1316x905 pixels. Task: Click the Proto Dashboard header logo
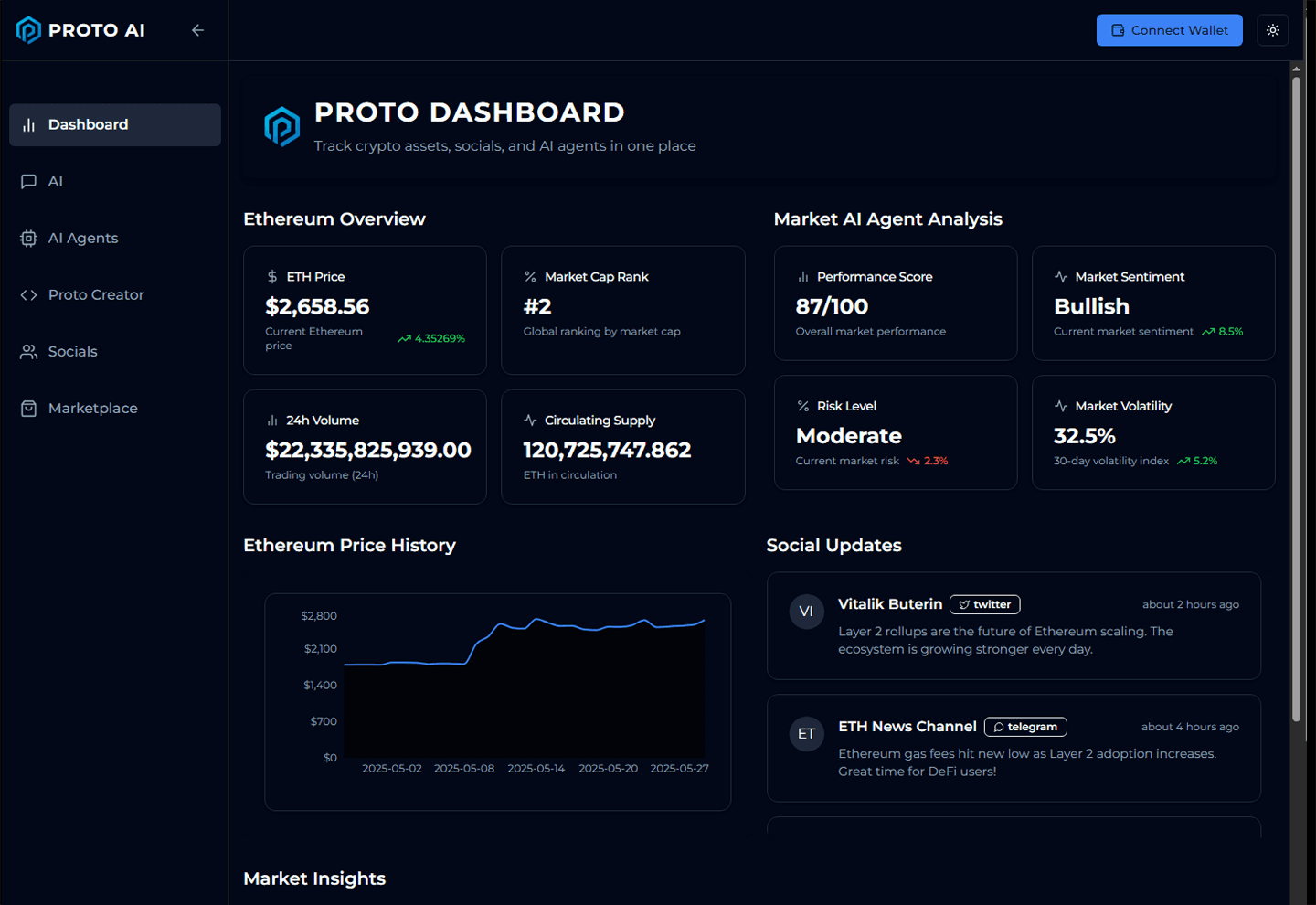coord(281,126)
